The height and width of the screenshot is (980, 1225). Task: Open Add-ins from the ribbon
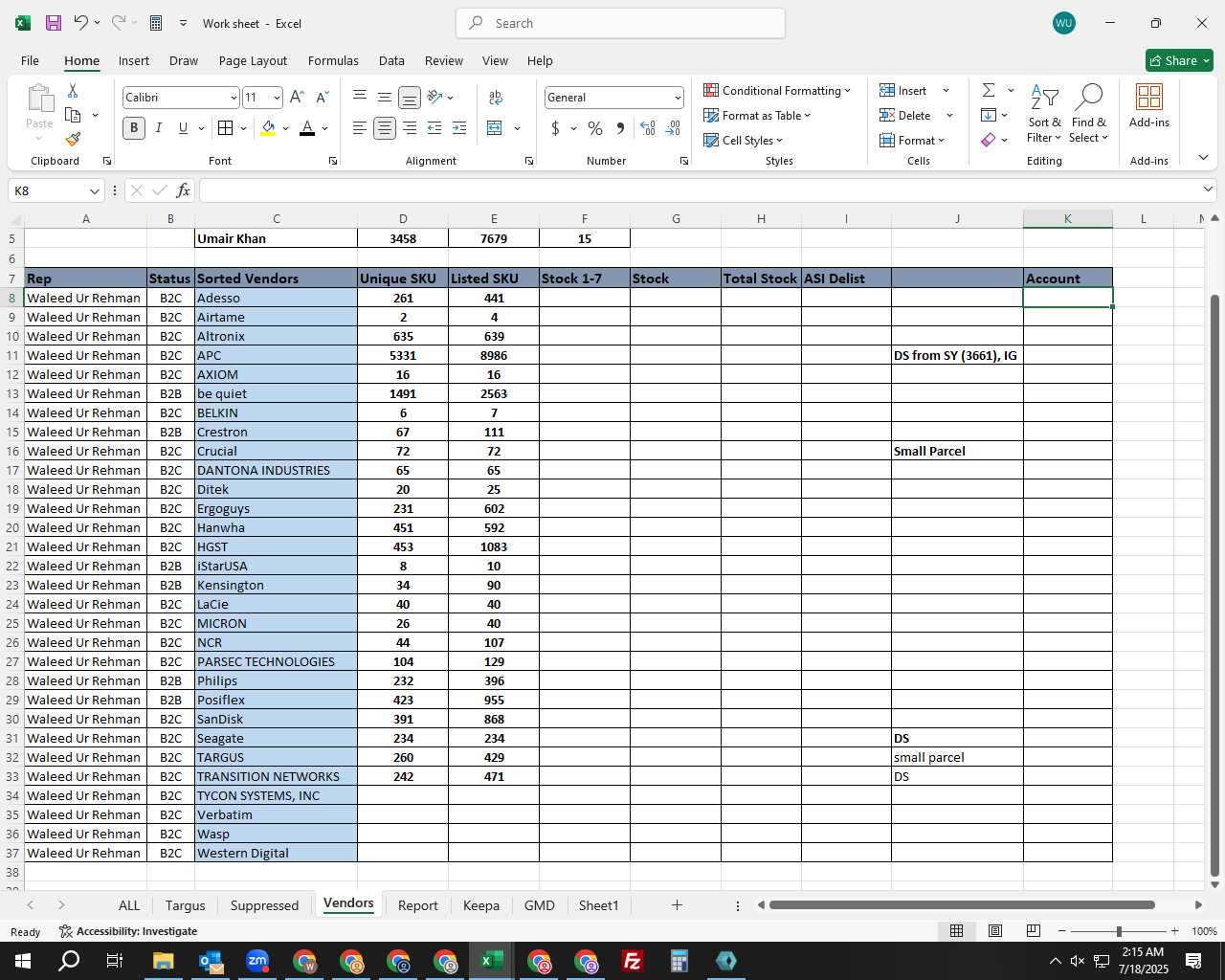[x=1149, y=105]
